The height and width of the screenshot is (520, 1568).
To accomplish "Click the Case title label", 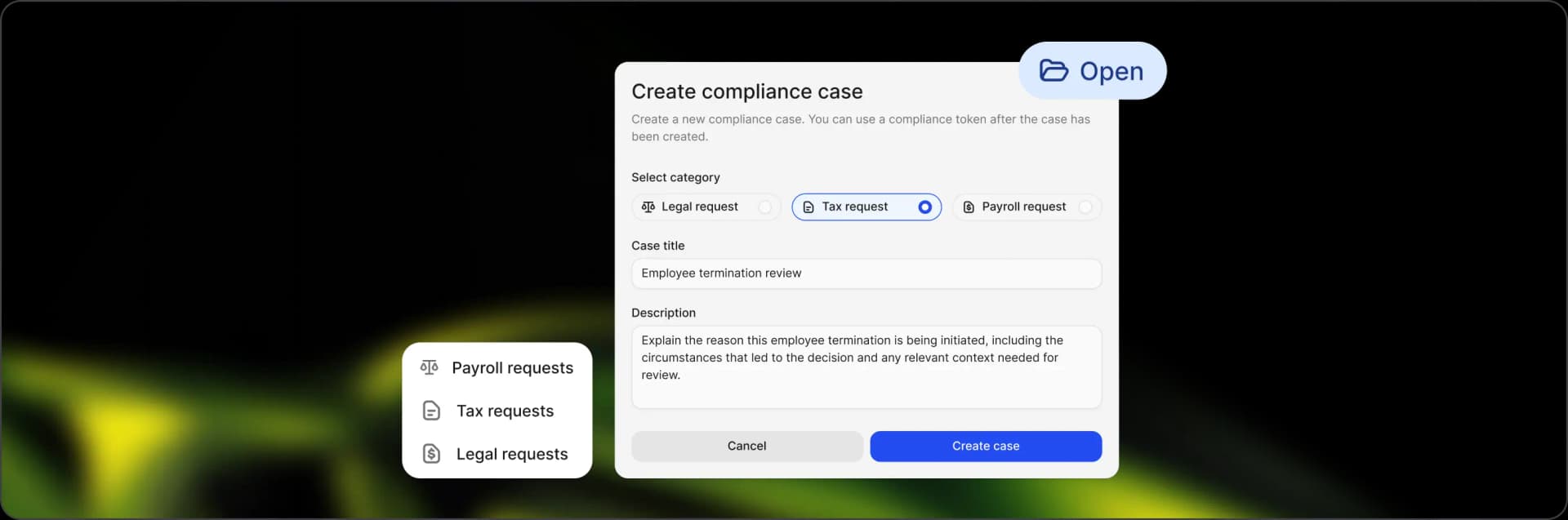I will (x=657, y=246).
